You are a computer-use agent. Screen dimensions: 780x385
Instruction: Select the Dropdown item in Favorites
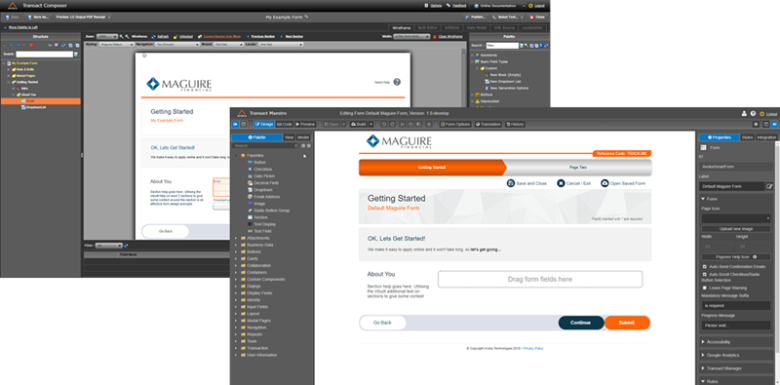click(x=263, y=190)
